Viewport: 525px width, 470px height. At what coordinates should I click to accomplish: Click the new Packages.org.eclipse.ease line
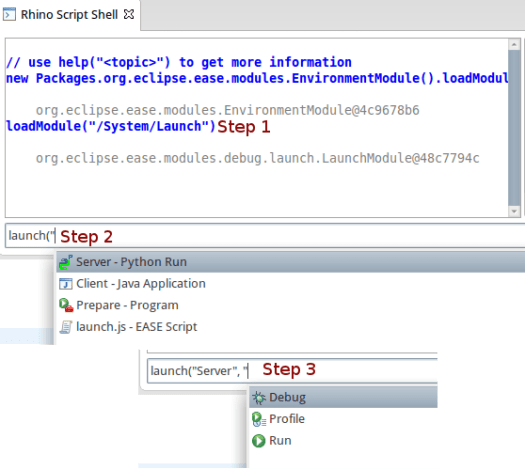[x=257, y=78]
